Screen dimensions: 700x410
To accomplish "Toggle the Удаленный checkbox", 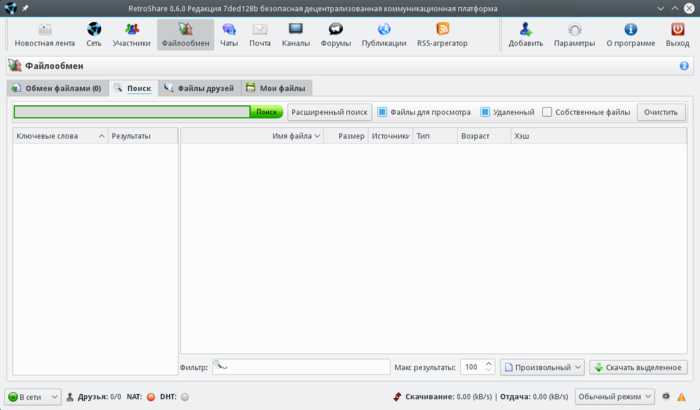I will 485,112.
